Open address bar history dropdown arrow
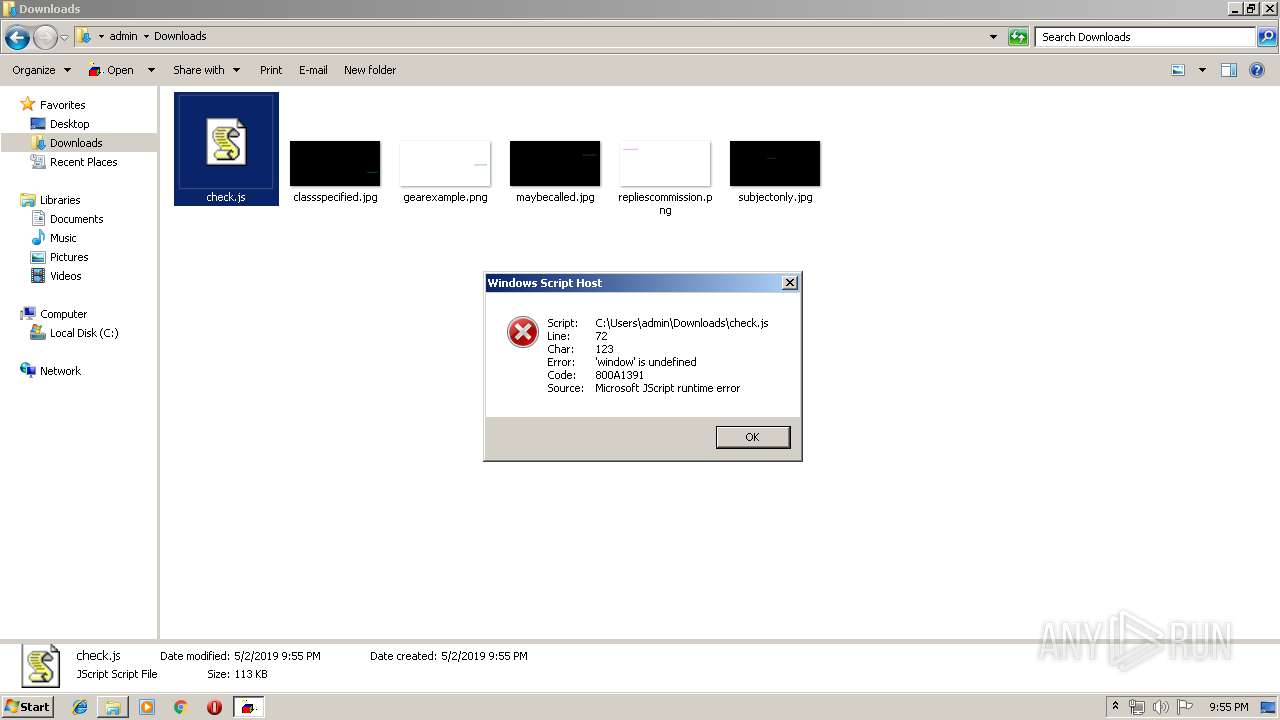Viewport: 1280px width, 720px height. [993, 37]
